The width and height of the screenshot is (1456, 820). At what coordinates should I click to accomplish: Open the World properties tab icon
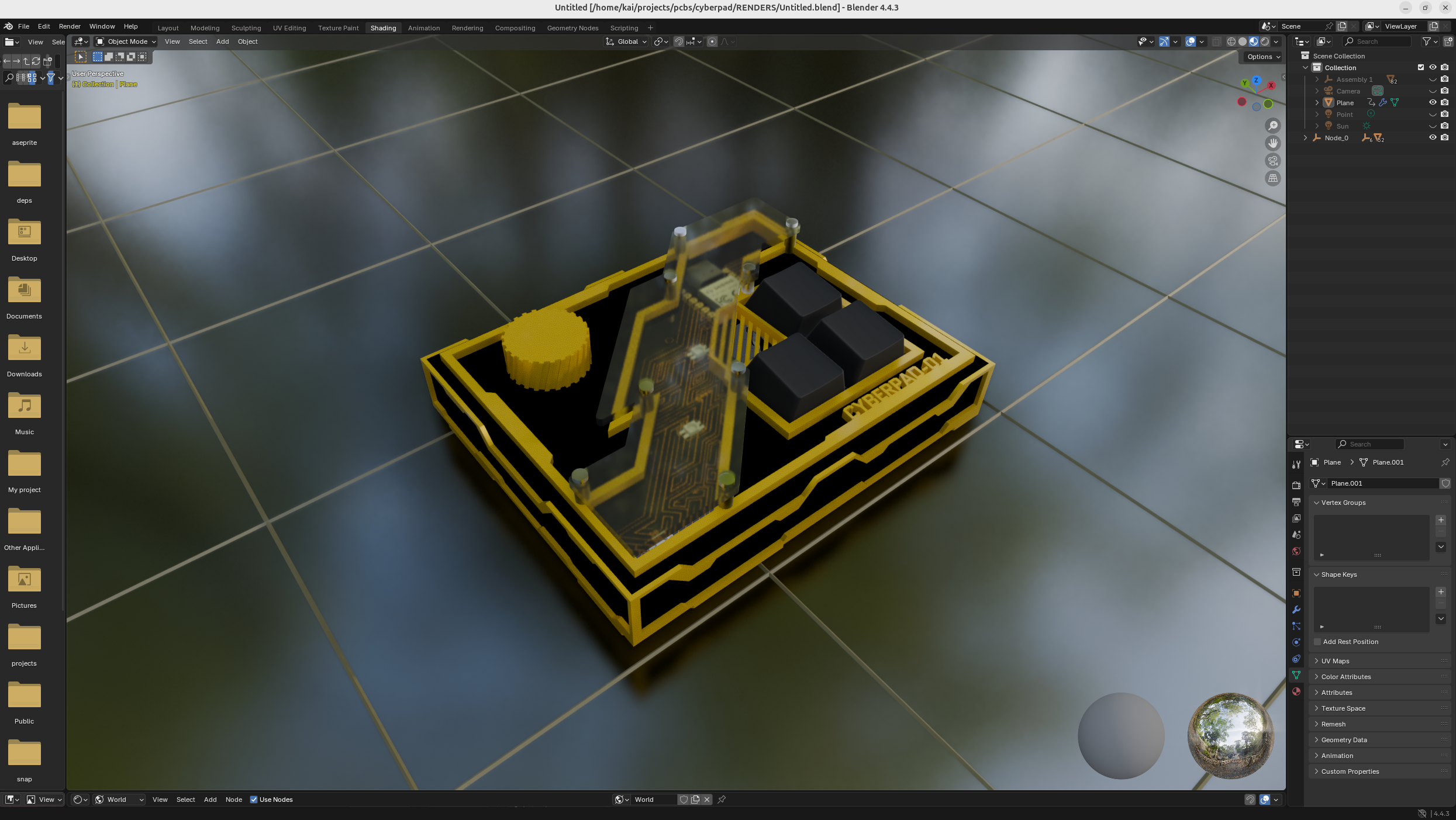coord(1296,551)
